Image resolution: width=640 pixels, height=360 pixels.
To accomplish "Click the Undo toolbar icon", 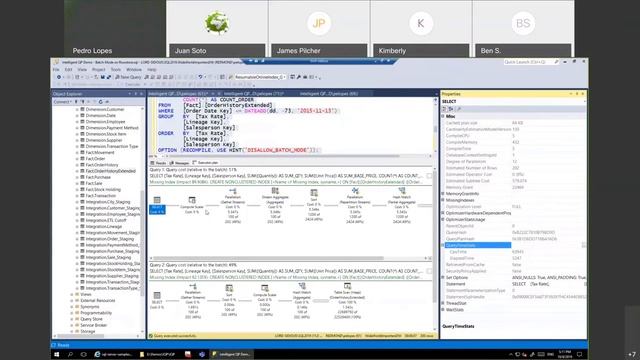I will (x=200, y=77).
